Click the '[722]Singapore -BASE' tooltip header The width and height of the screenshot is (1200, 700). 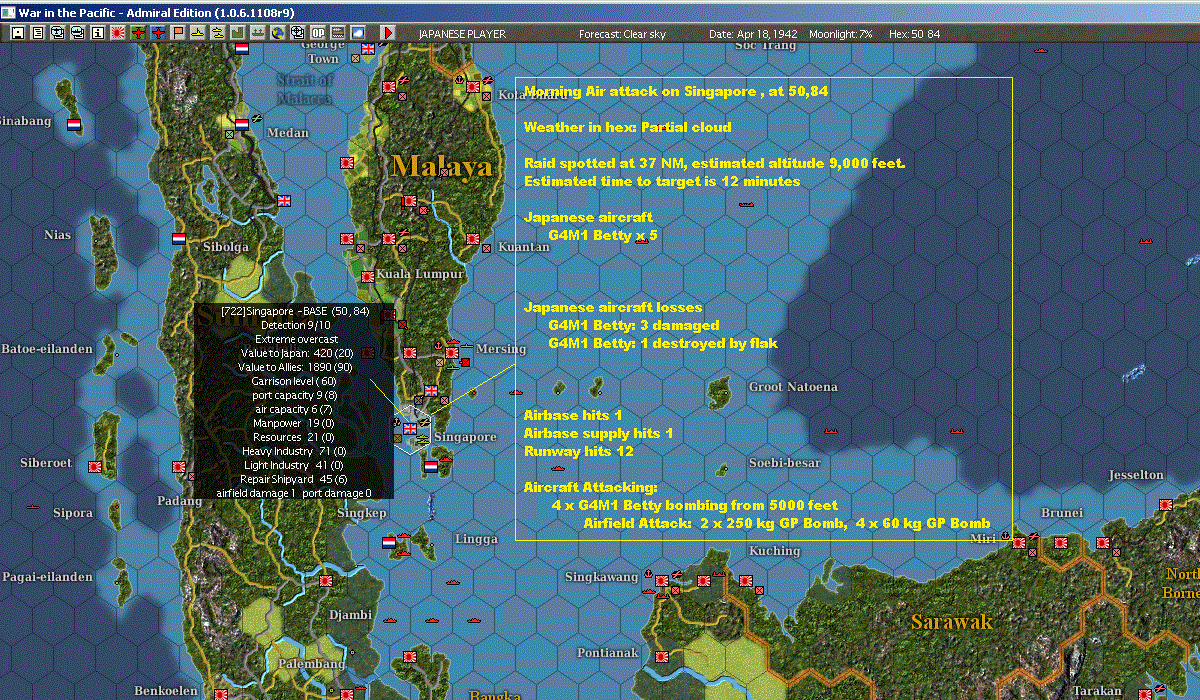pyautogui.click(x=294, y=311)
